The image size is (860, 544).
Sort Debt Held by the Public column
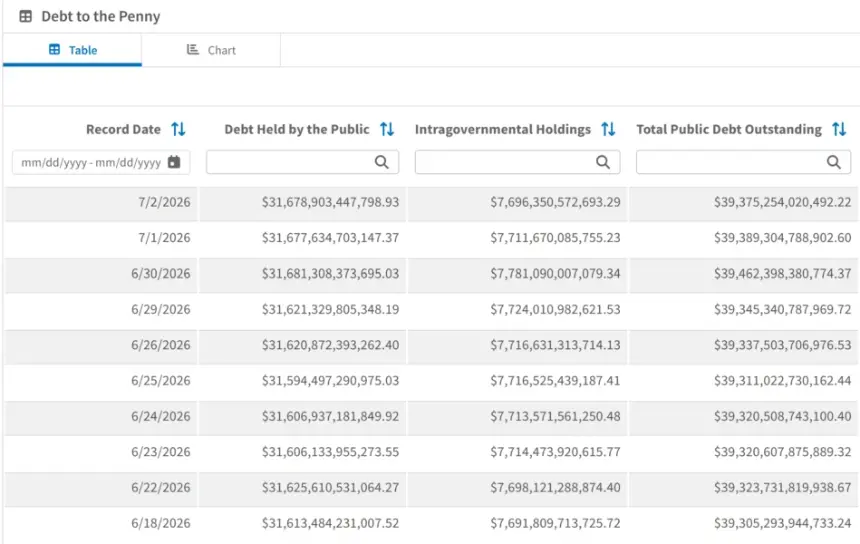pyautogui.click(x=387, y=129)
